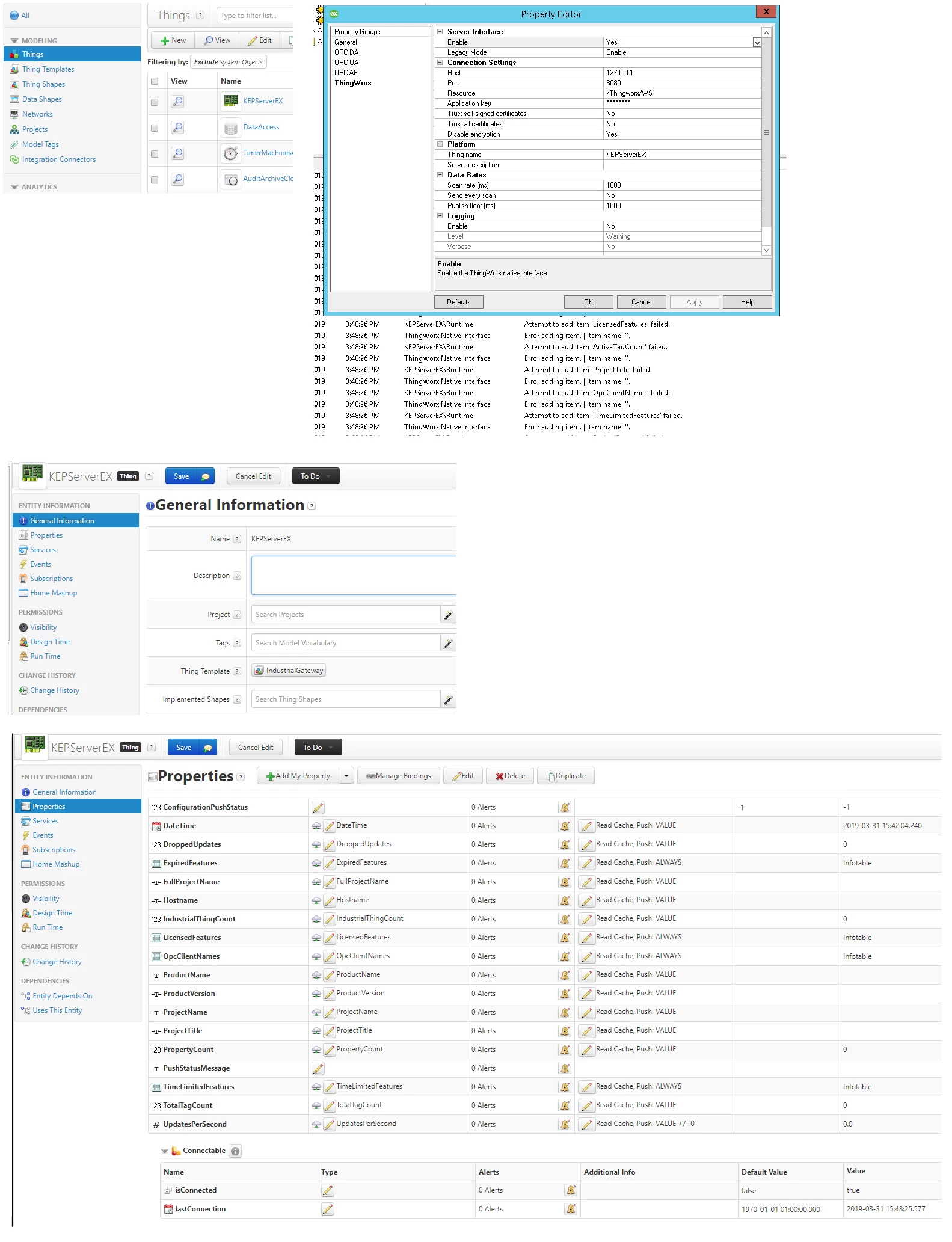Screen dimensions: 952x1242
Task: Open view magnifier for DataAccess row
Action: [x=177, y=128]
